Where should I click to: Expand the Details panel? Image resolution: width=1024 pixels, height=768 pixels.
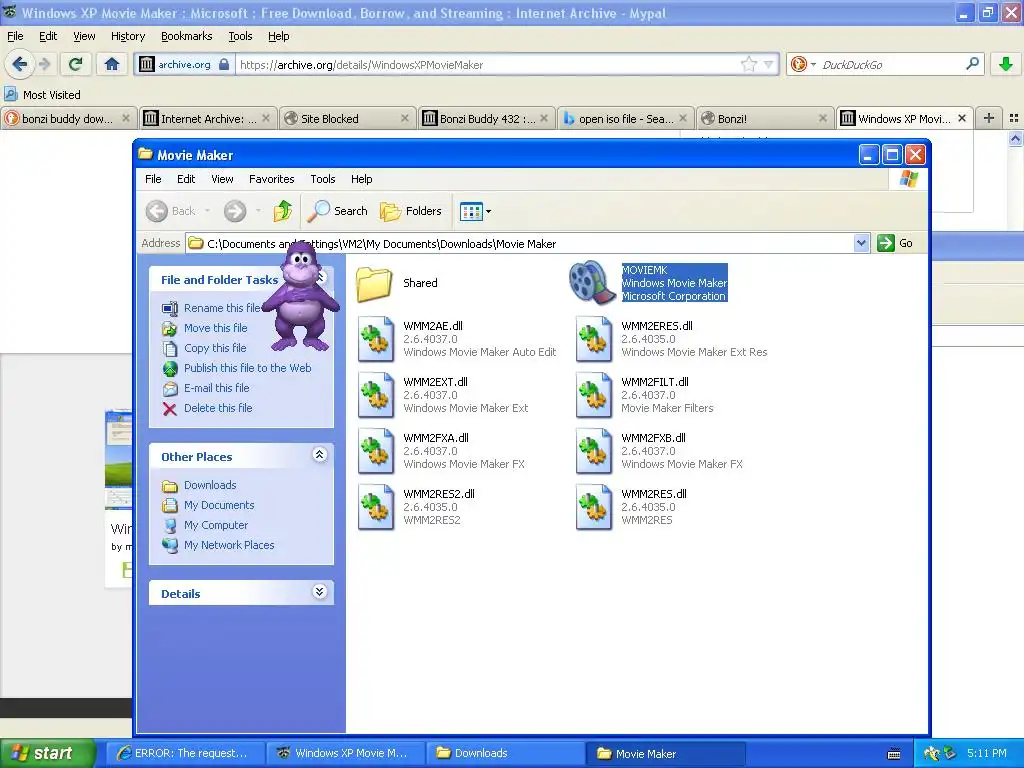[319, 592]
